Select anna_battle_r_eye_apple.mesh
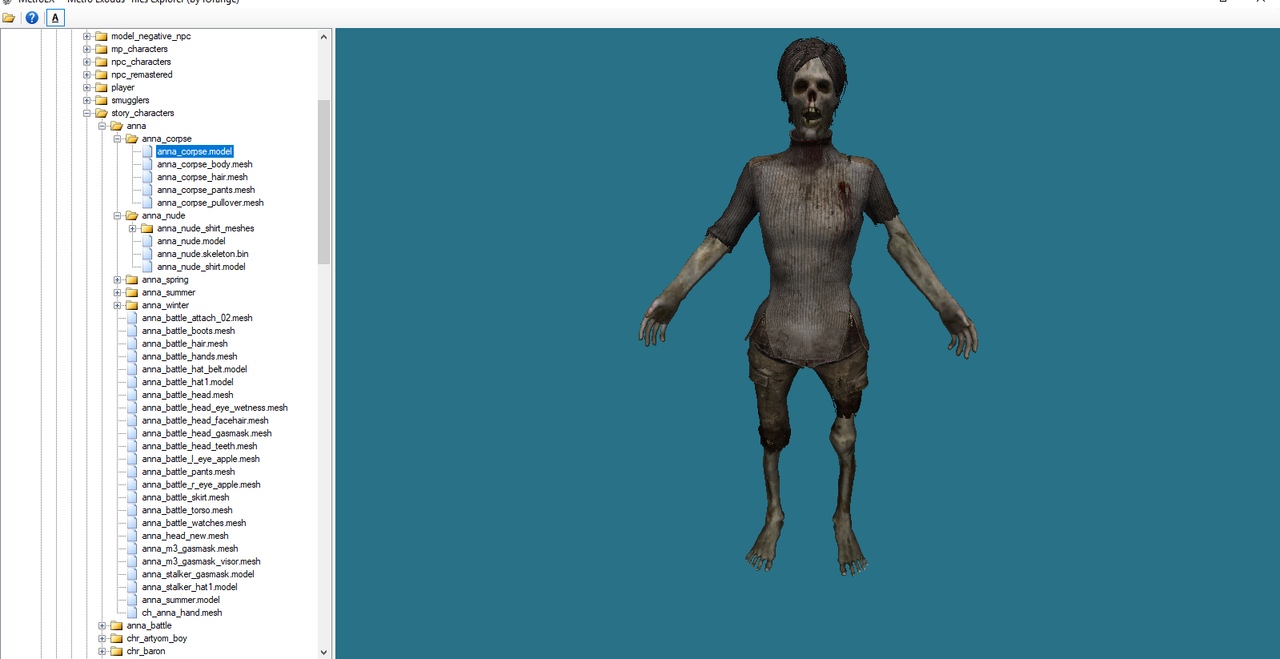 point(201,485)
